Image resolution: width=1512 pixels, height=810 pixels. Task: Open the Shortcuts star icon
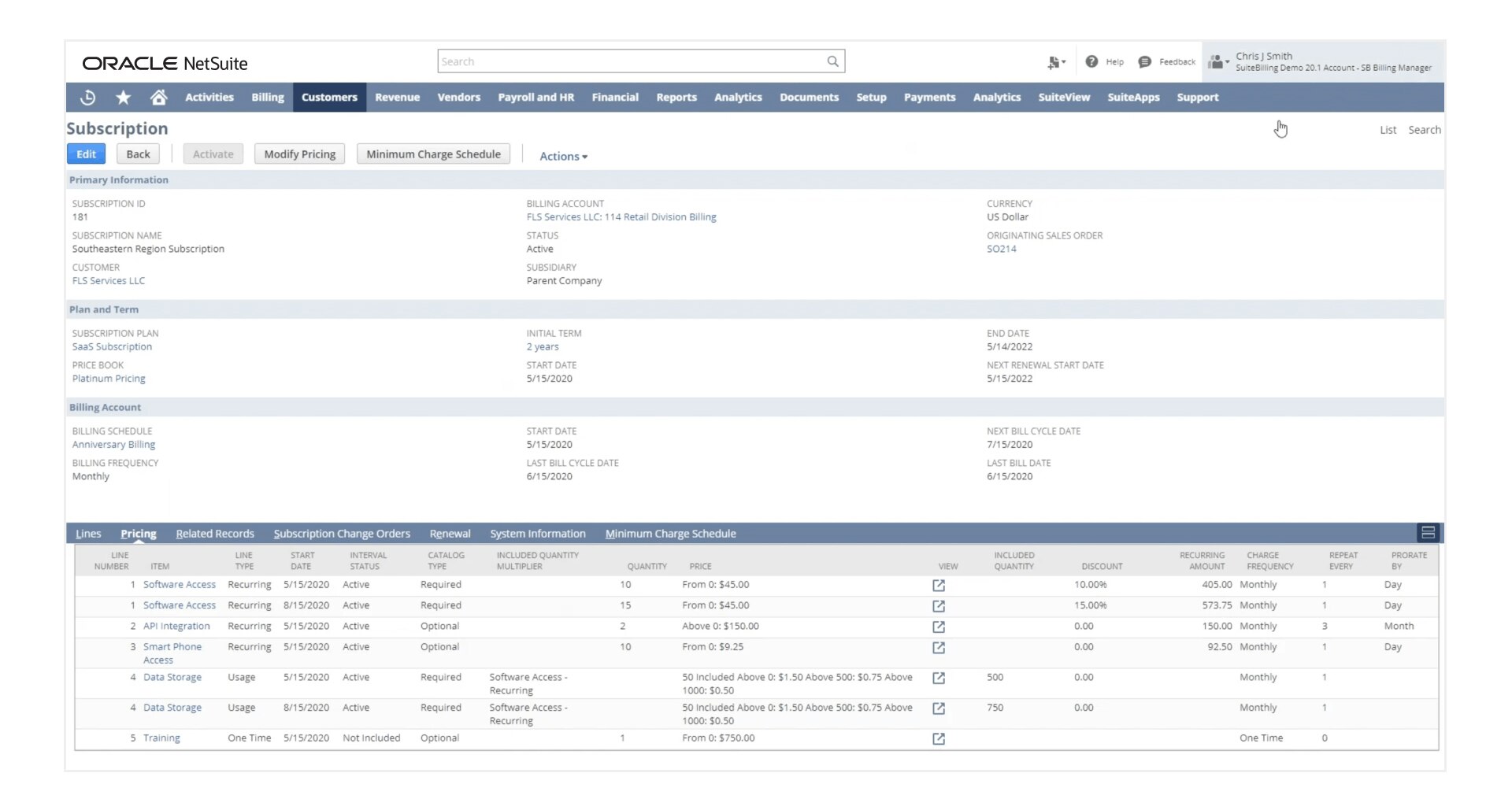pos(124,97)
